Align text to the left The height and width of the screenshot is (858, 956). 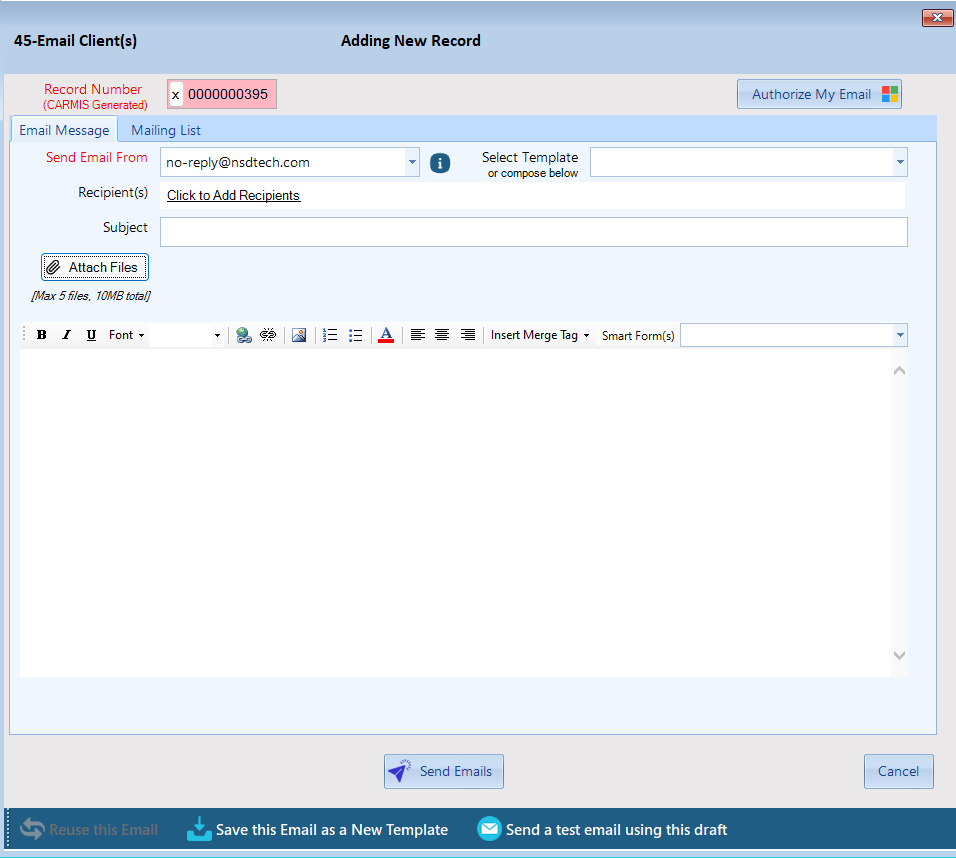[418, 336]
